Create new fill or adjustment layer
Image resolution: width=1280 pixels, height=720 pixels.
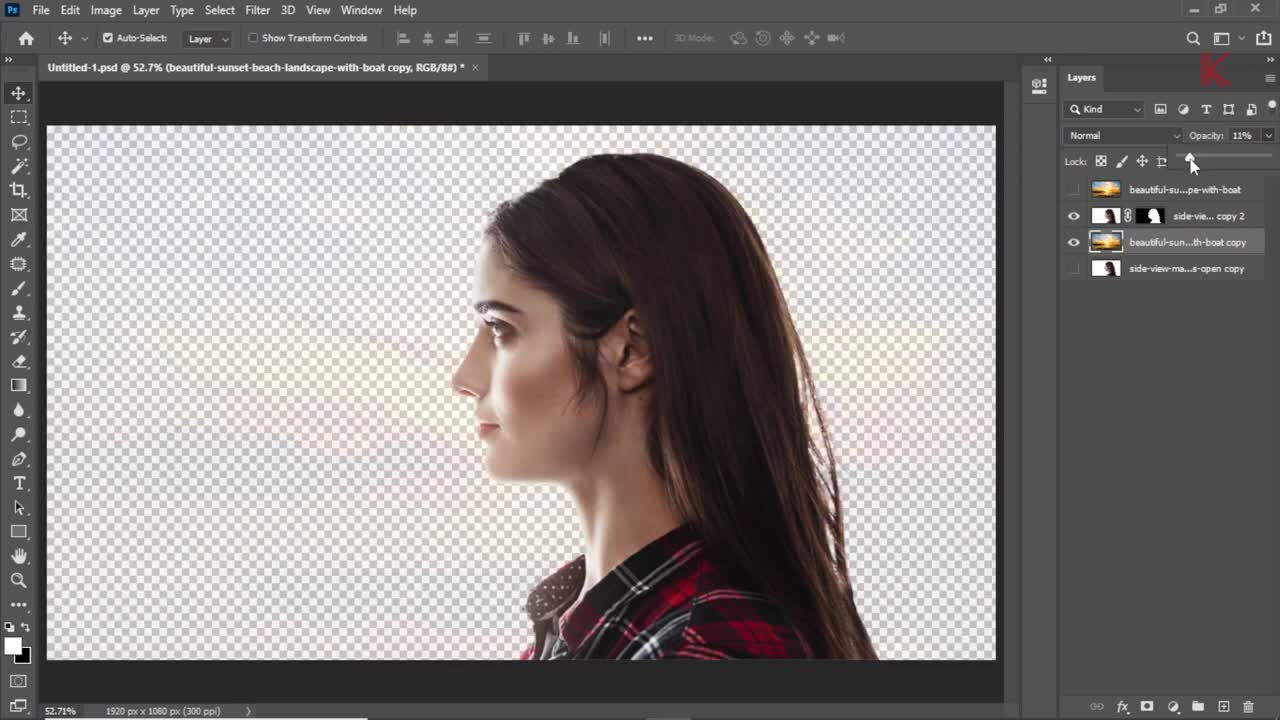pyautogui.click(x=1173, y=707)
